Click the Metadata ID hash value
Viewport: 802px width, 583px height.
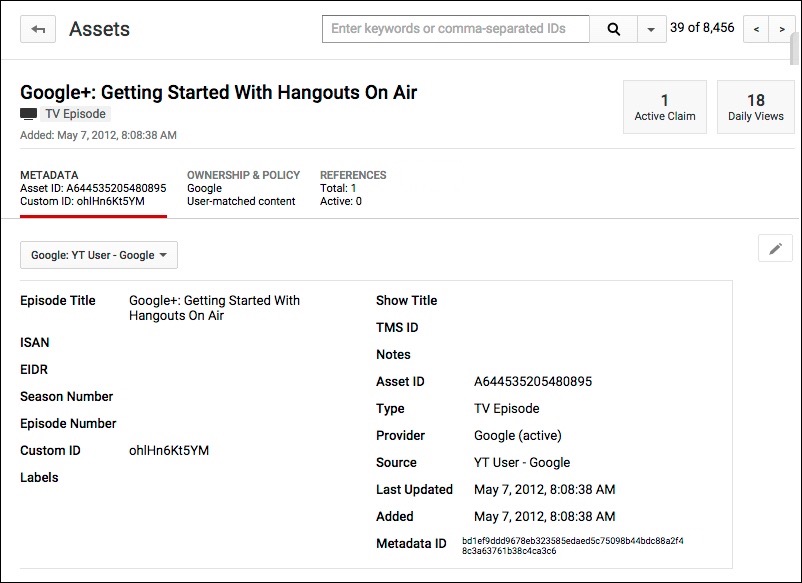572,546
